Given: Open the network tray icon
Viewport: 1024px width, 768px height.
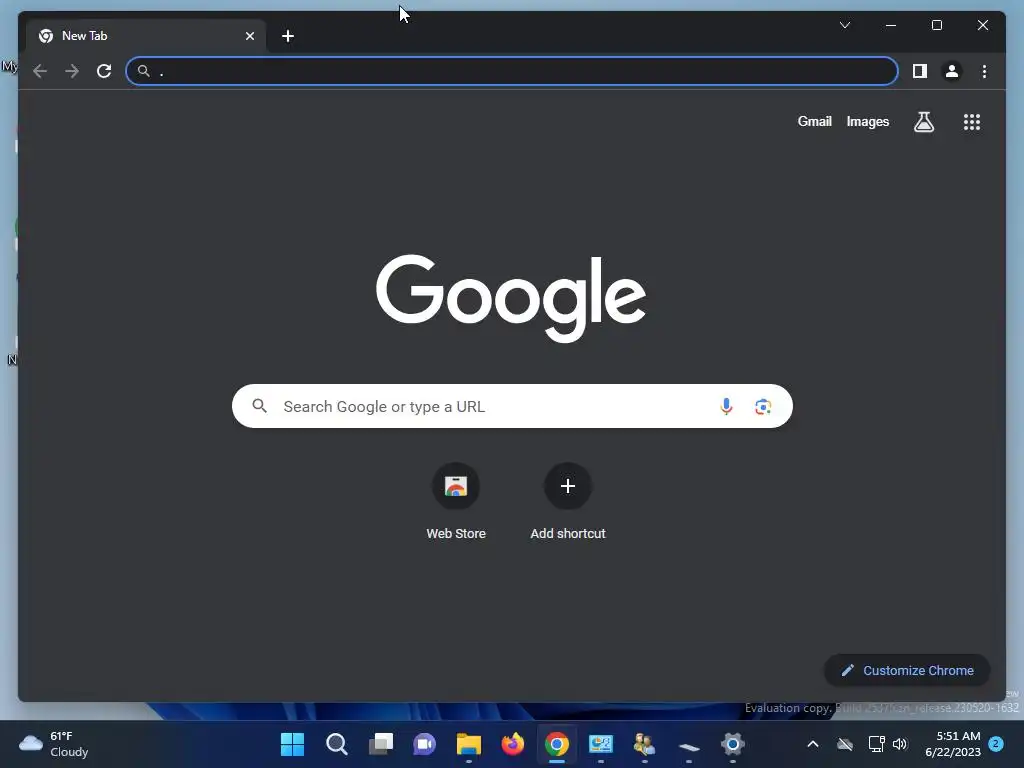Looking at the screenshot, I should tap(876, 744).
